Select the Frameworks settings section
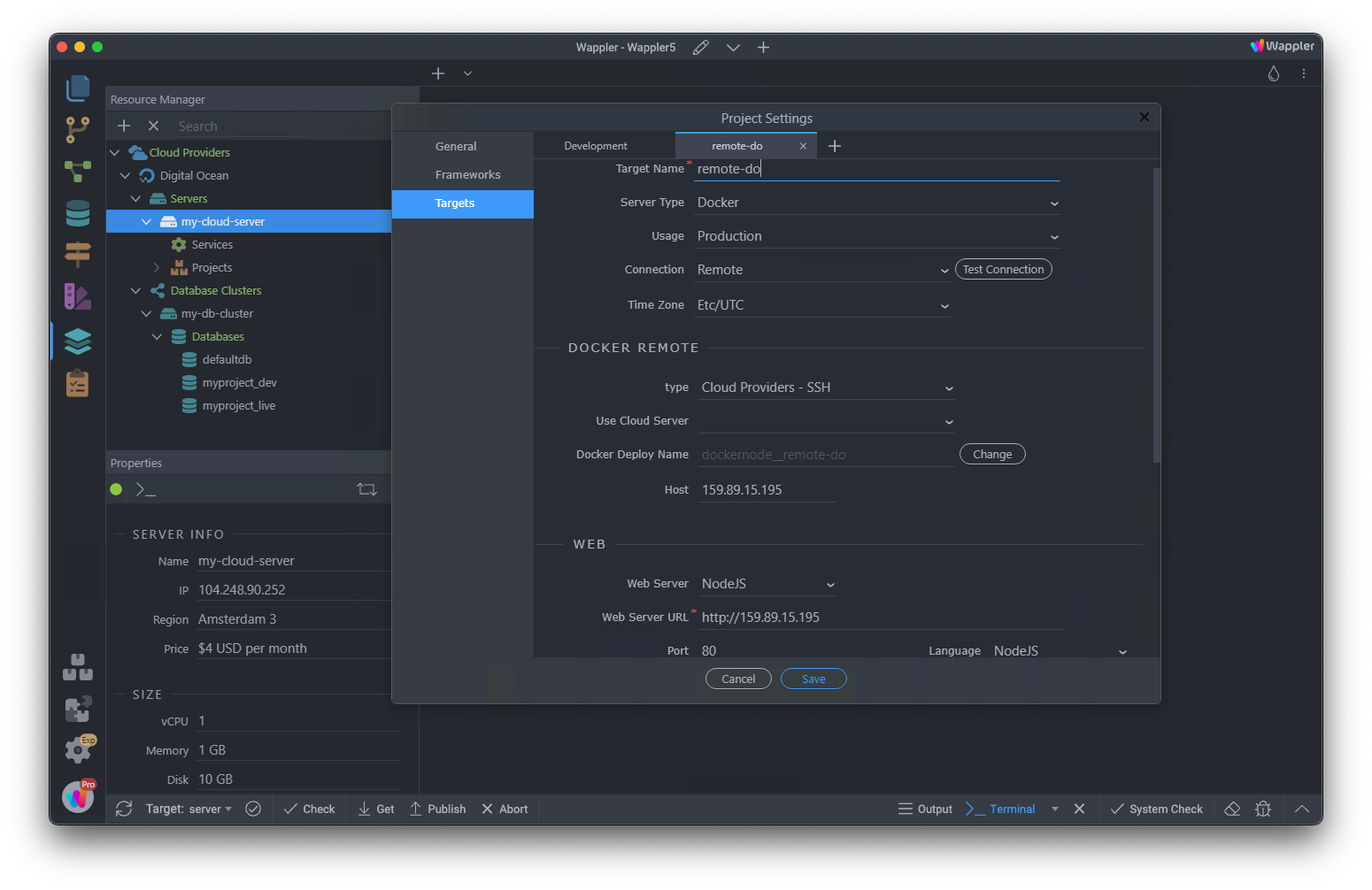The height and width of the screenshot is (890, 1372). click(x=463, y=175)
